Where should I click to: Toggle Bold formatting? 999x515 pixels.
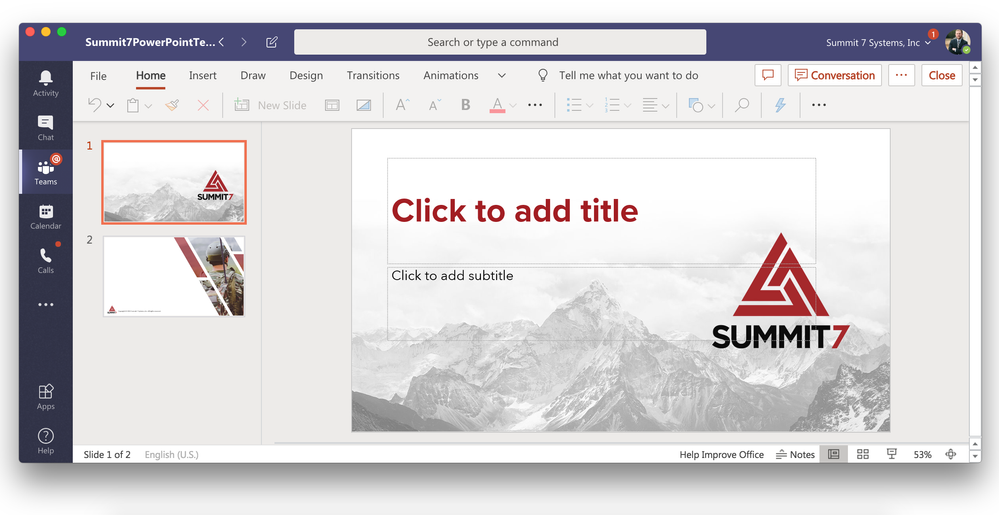pos(466,105)
